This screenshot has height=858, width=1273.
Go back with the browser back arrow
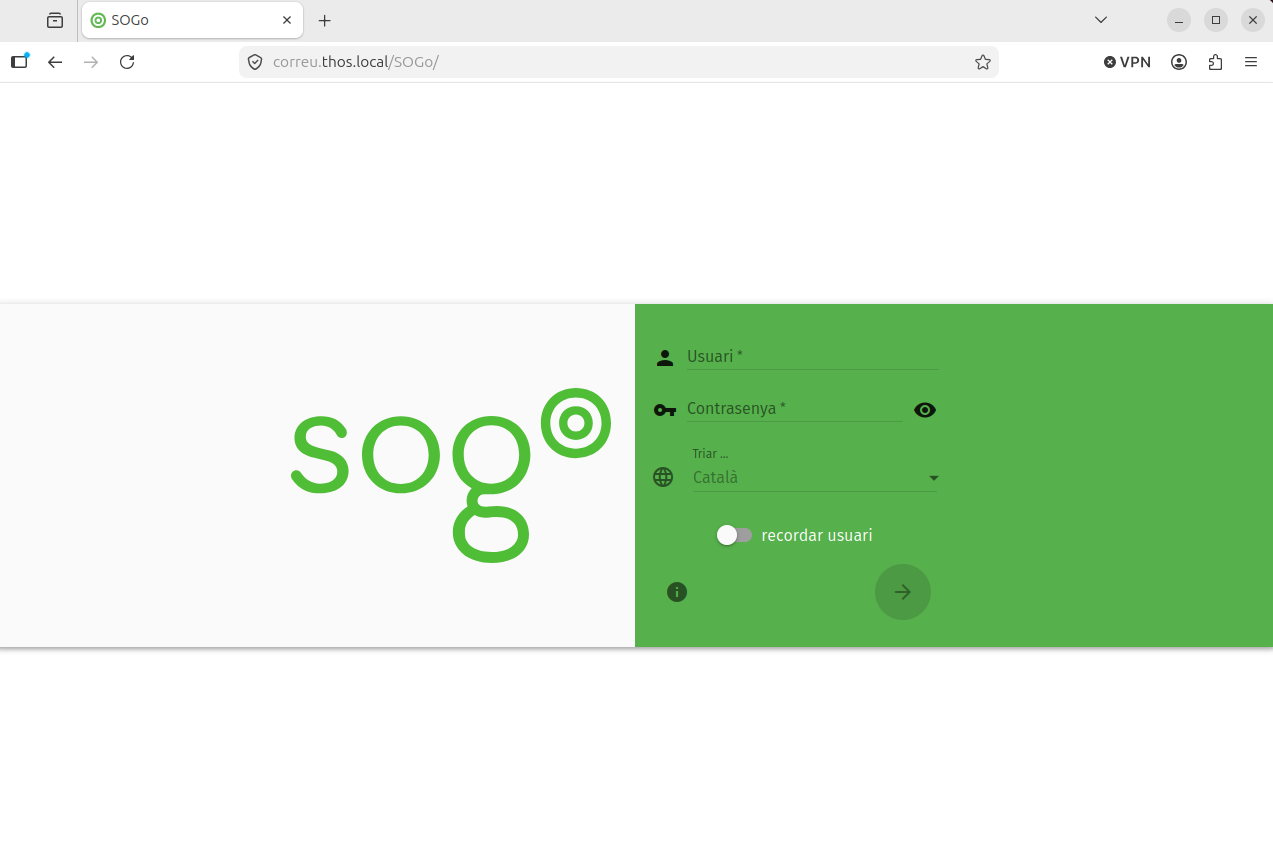click(x=55, y=62)
